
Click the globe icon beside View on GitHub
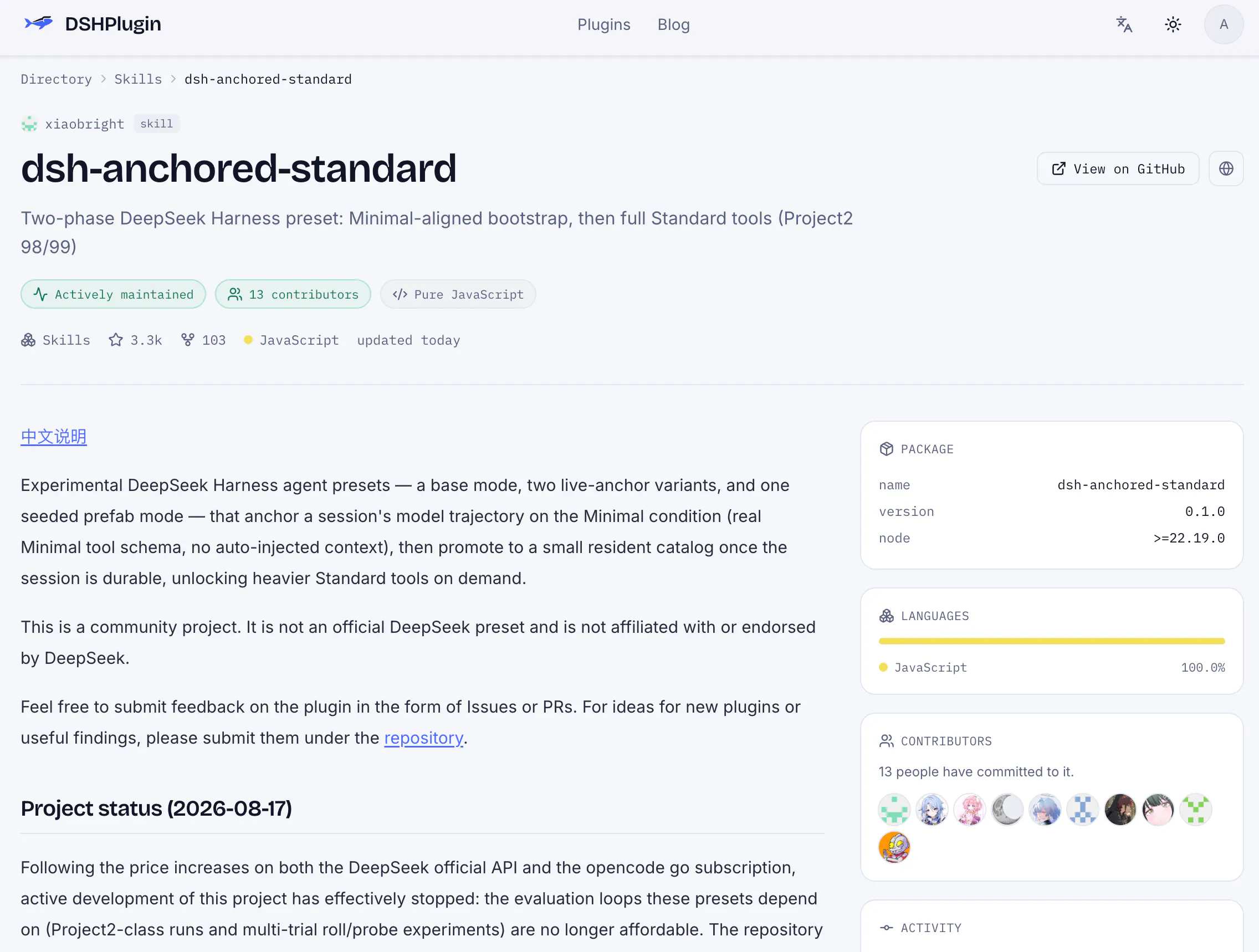[1226, 168]
